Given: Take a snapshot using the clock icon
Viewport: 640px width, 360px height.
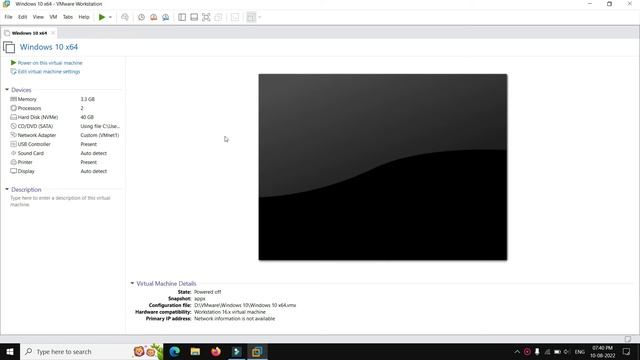Looking at the screenshot, I should tap(141, 17).
